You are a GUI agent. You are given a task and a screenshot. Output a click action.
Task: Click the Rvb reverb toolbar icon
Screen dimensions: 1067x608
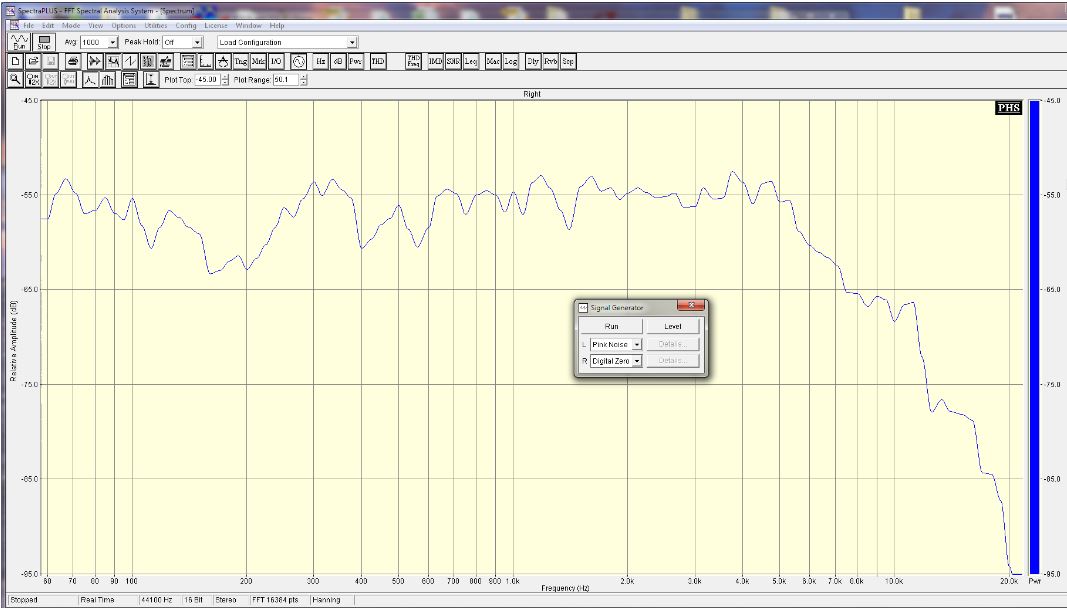550,61
